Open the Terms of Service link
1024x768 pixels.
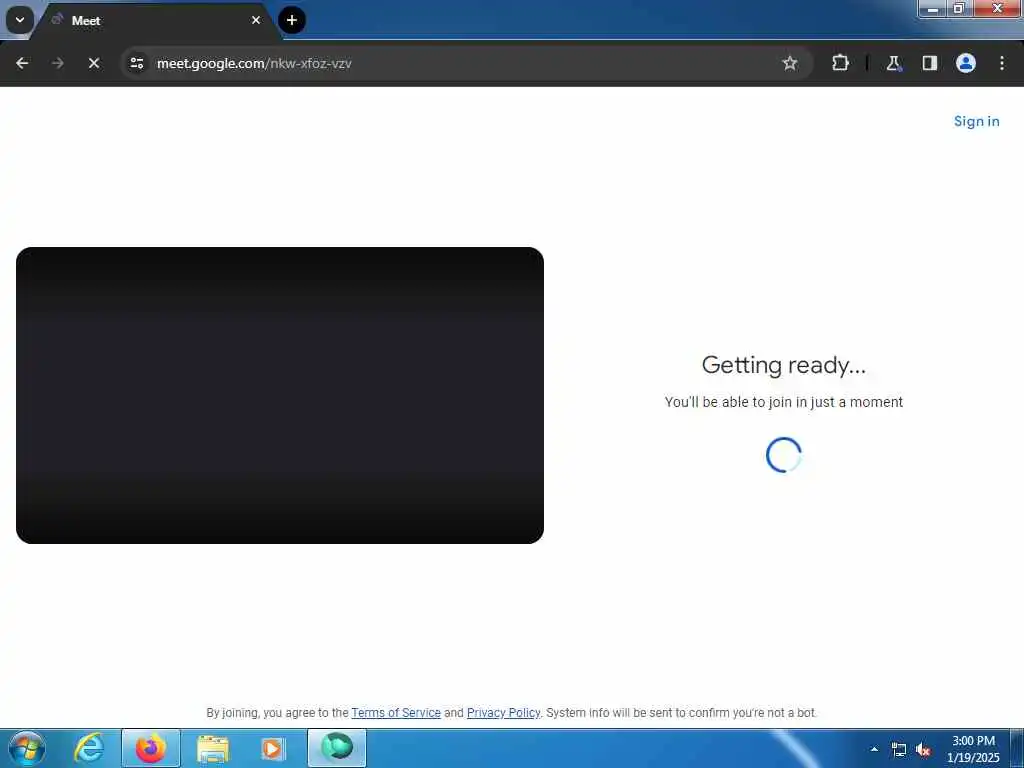396,712
